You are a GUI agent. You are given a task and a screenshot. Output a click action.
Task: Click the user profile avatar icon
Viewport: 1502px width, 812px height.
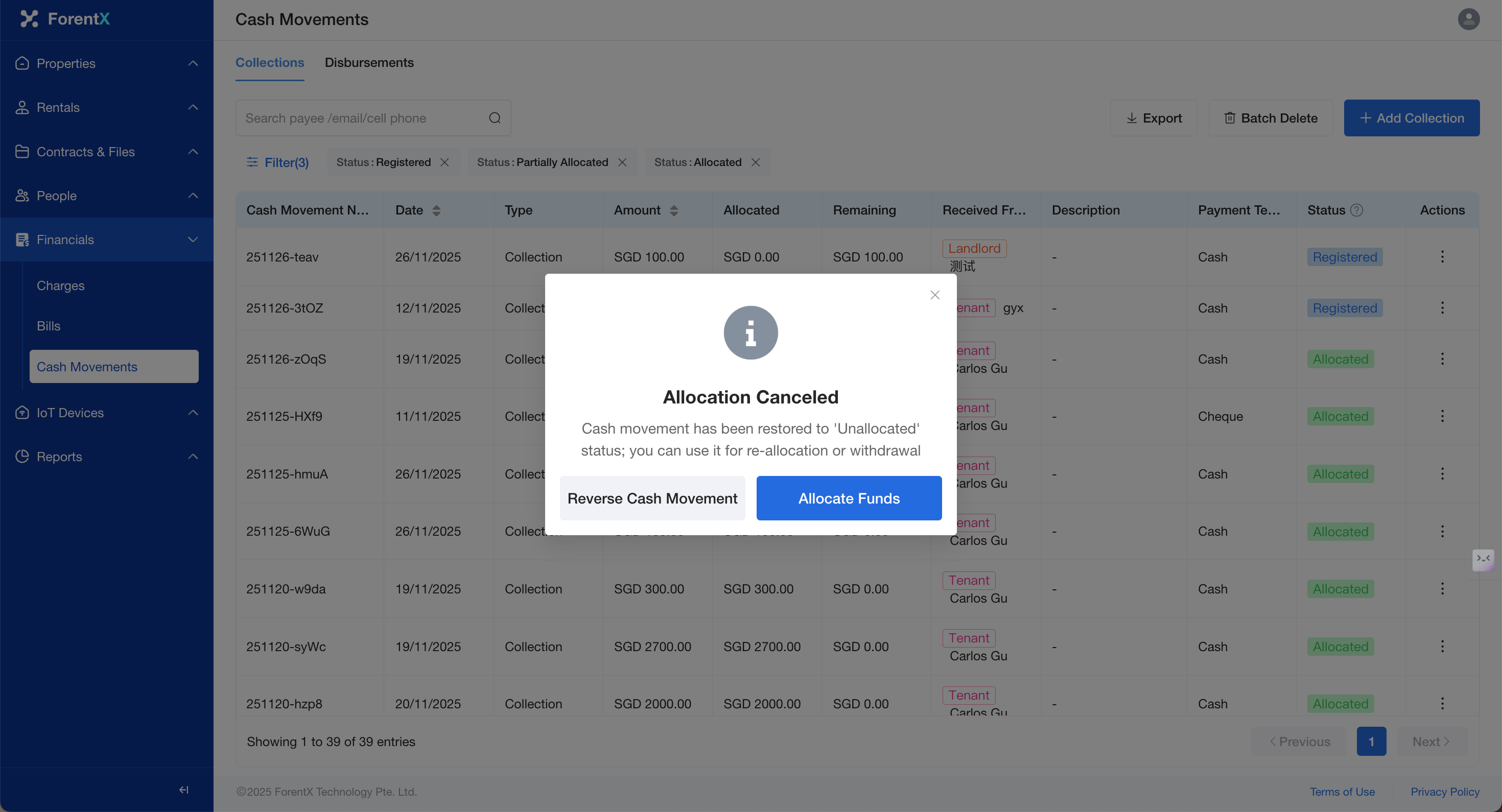click(1468, 19)
